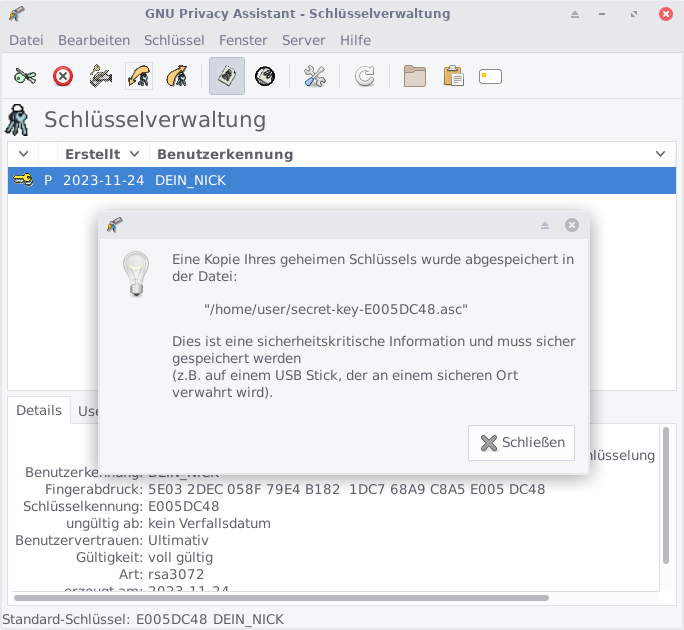Screen dimensions: 684x630
Task: Expand chevron at right of Benutzerkennung header
Action: 660,154
